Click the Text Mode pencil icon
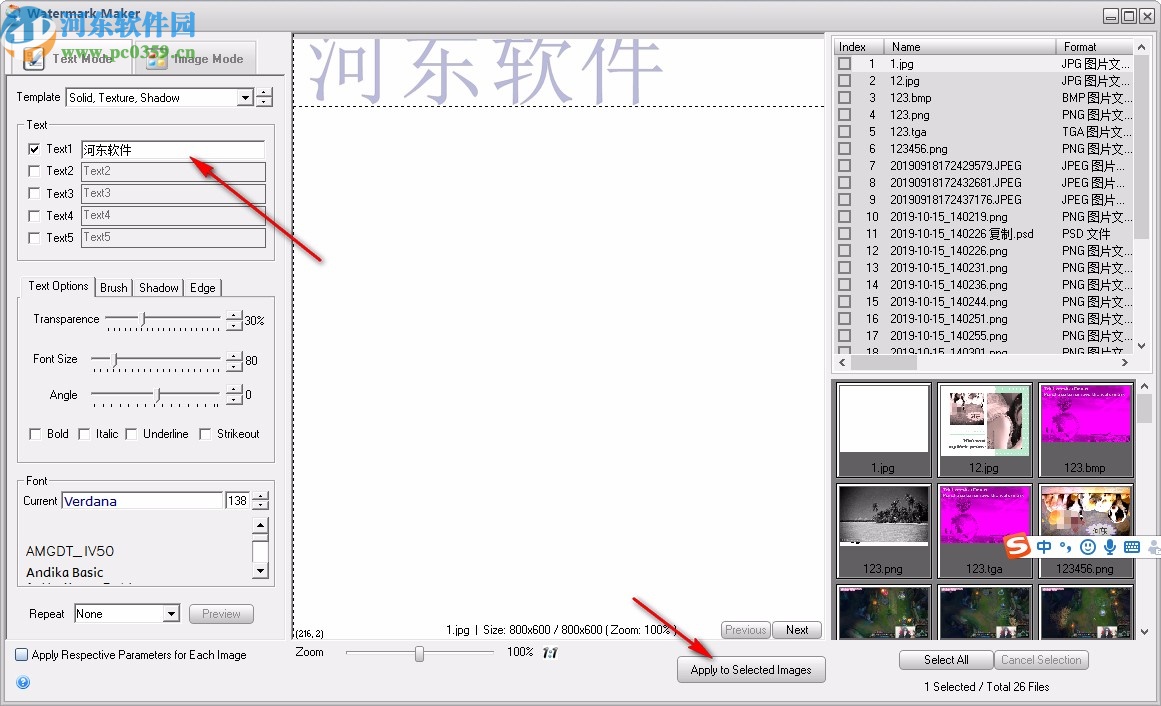Viewport: 1161px width, 706px height. click(x=34, y=58)
